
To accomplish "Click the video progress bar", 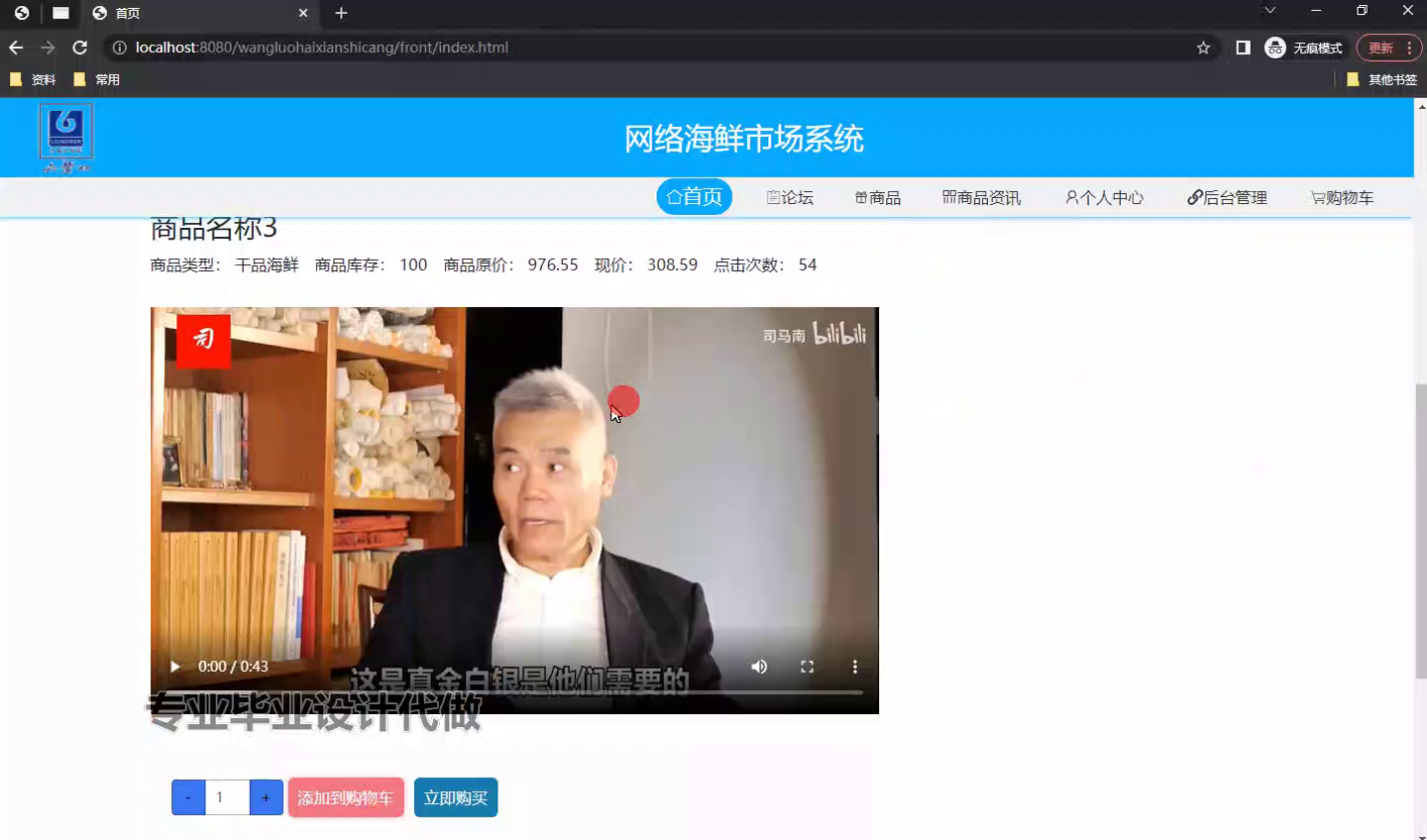I will coord(514,692).
